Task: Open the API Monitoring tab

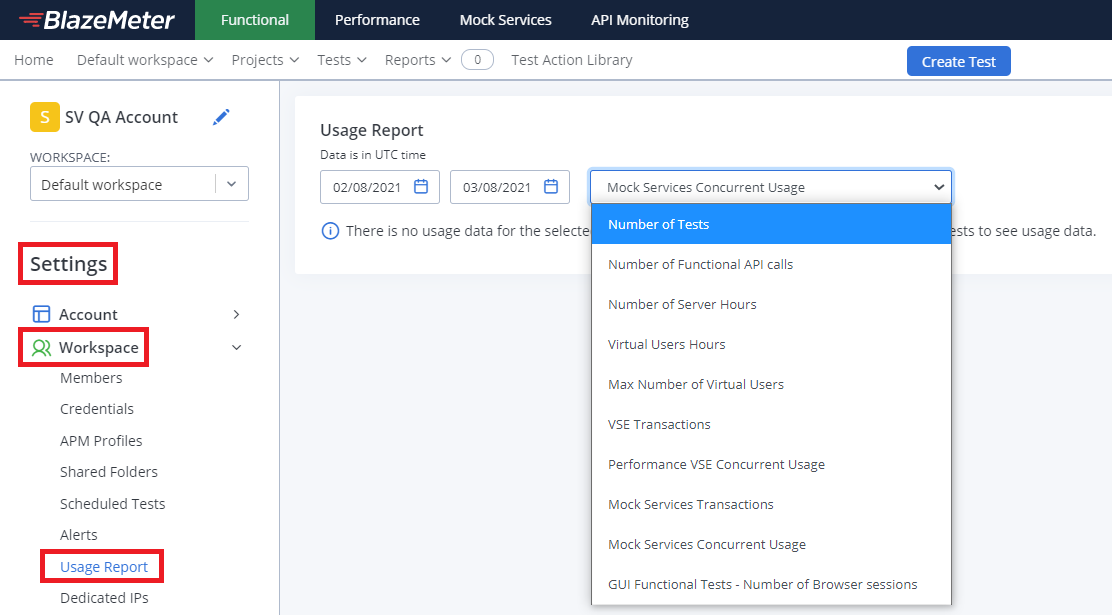Action: point(640,20)
